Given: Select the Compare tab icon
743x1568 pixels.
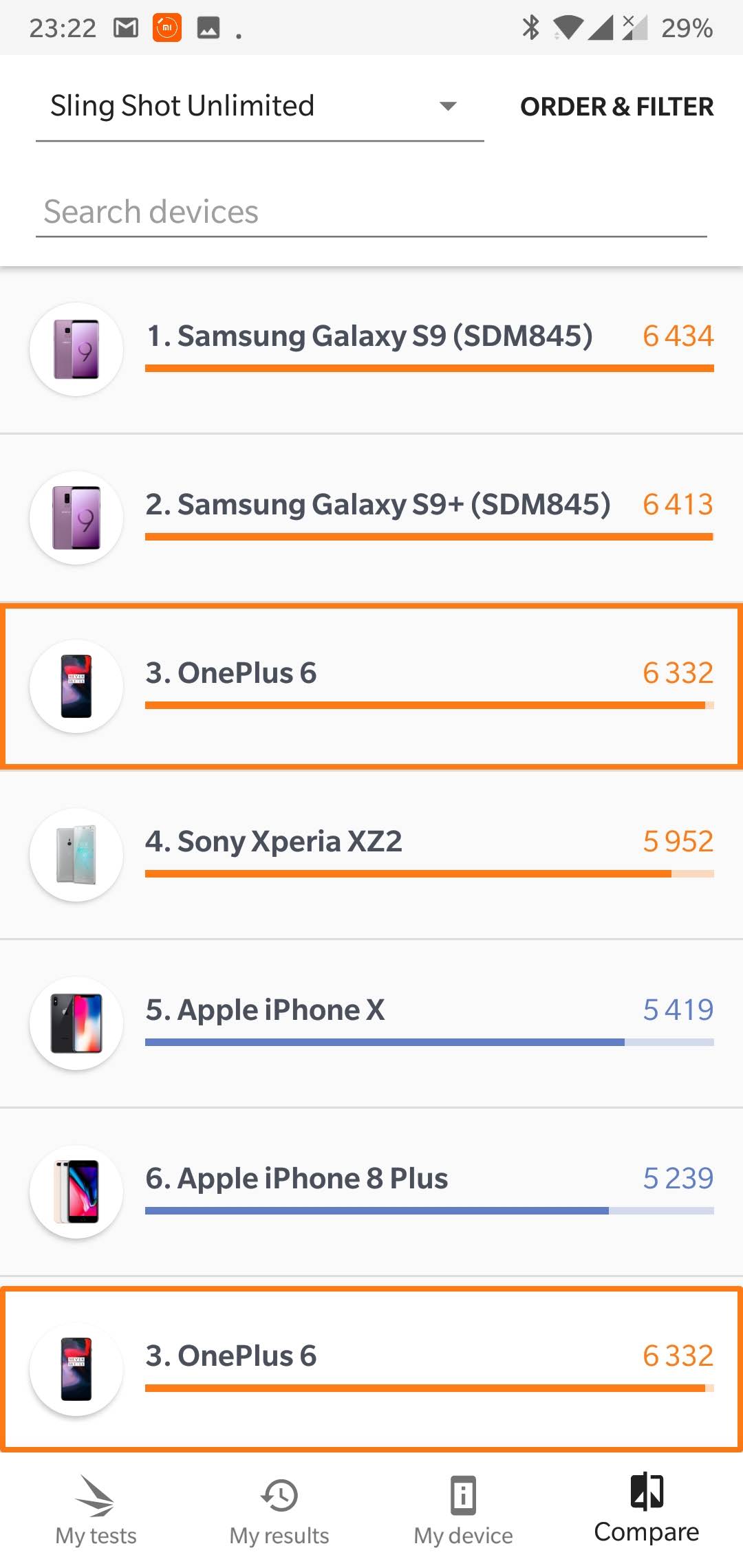Looking at the screenshot, I should click(x=647, y=1491).
